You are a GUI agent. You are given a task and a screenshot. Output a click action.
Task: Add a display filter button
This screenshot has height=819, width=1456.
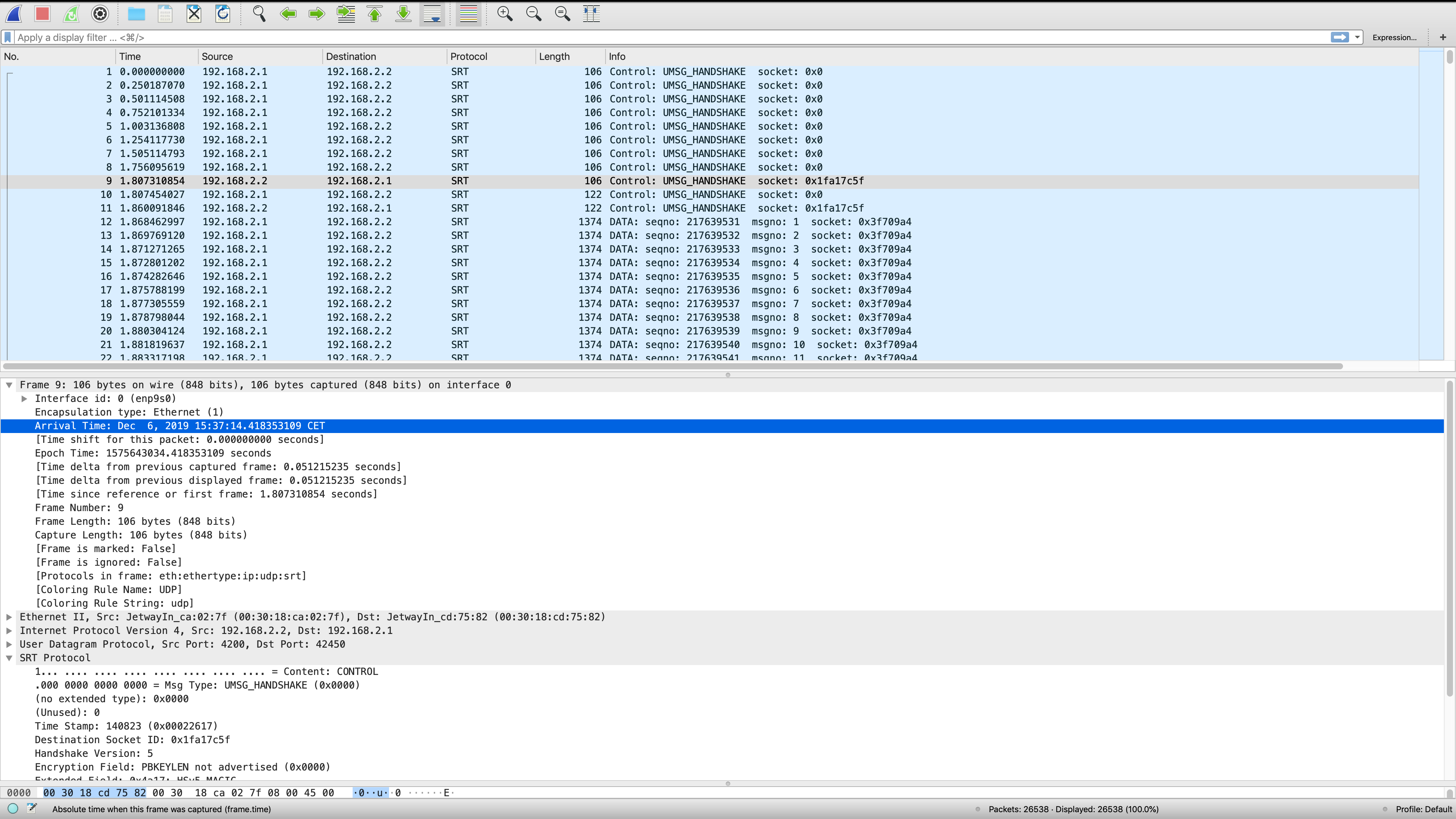pyautogui.click(x=1443, y=37)
